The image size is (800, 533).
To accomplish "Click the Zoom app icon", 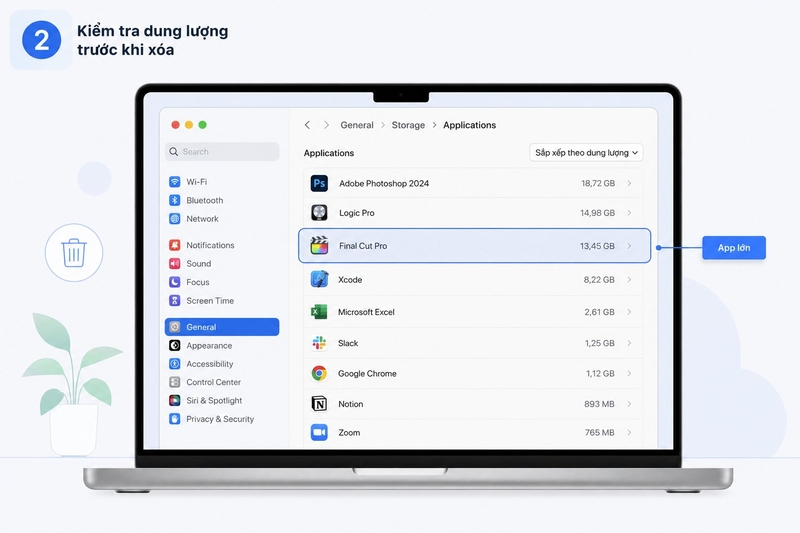I will click(319, 433).
